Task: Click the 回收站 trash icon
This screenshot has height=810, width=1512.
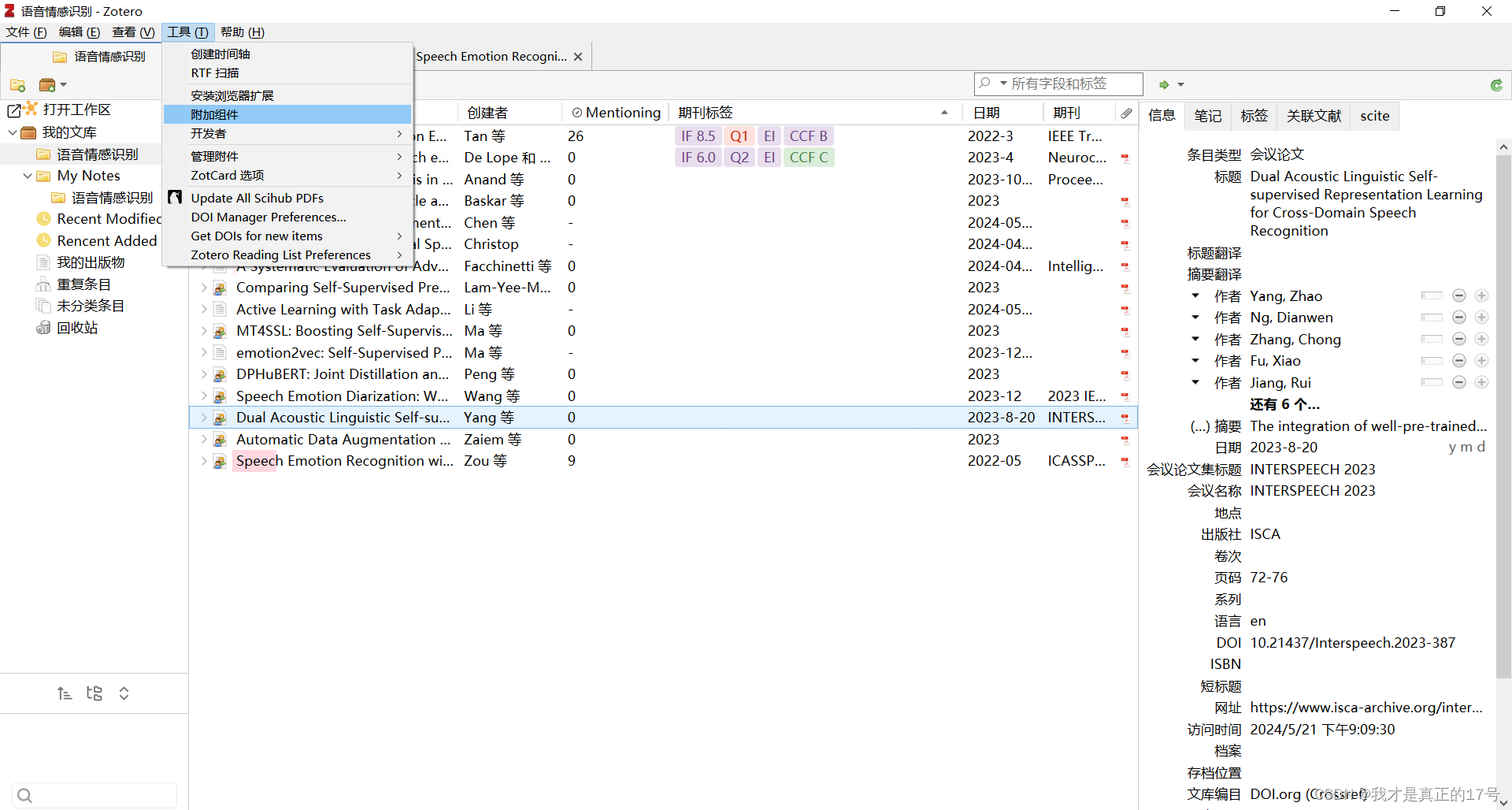Action: tap(43, 328)
